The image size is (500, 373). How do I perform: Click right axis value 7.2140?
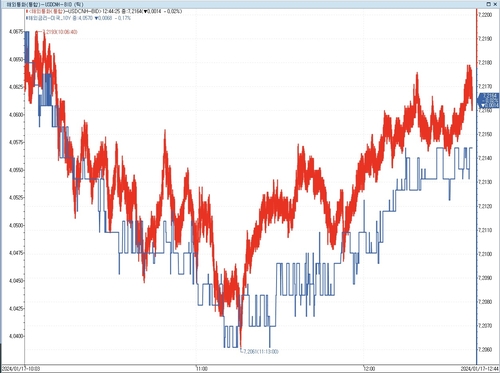(x=485, y=158)
